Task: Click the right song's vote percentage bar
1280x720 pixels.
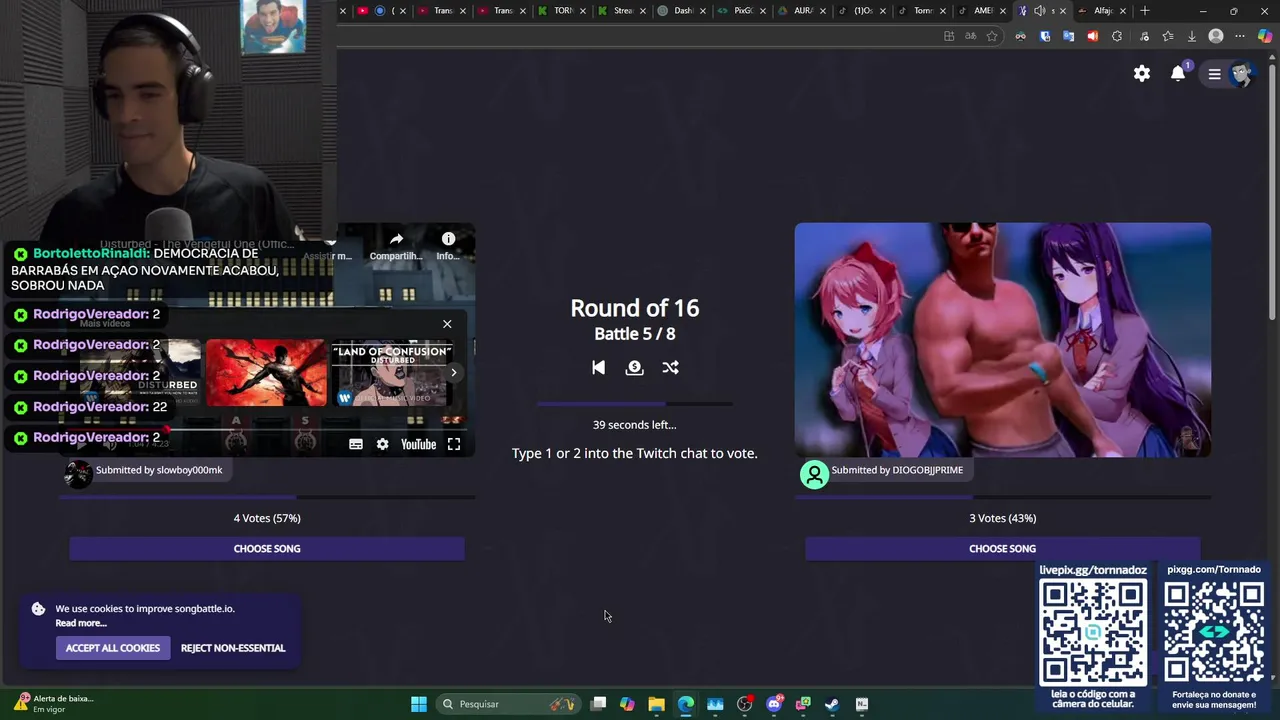Action: coord(1002,496)
